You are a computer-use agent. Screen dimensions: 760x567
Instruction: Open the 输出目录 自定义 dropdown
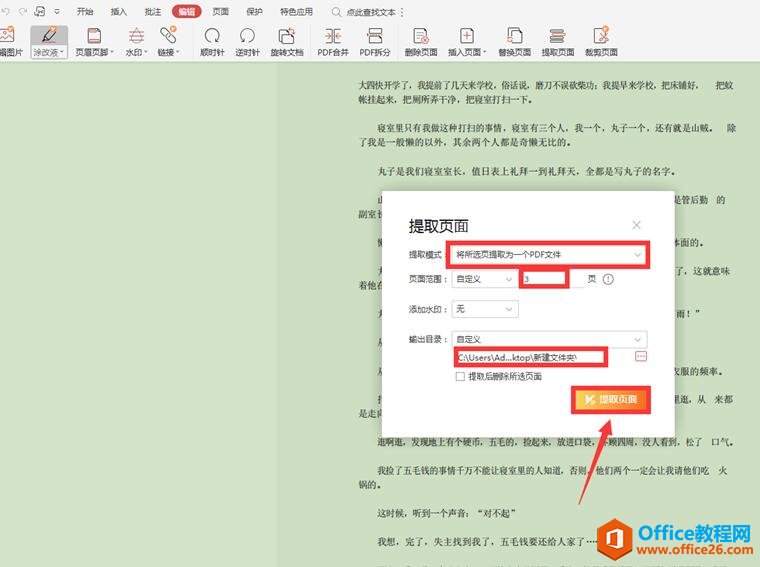point(549,339)
